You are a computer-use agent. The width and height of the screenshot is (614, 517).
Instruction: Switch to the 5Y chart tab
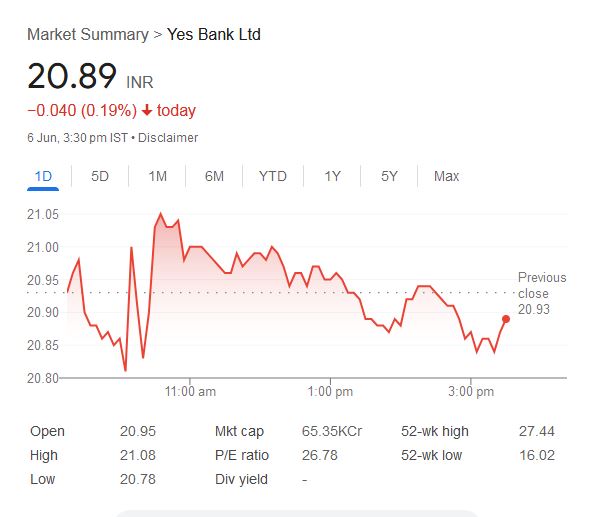tap(389, 176)
